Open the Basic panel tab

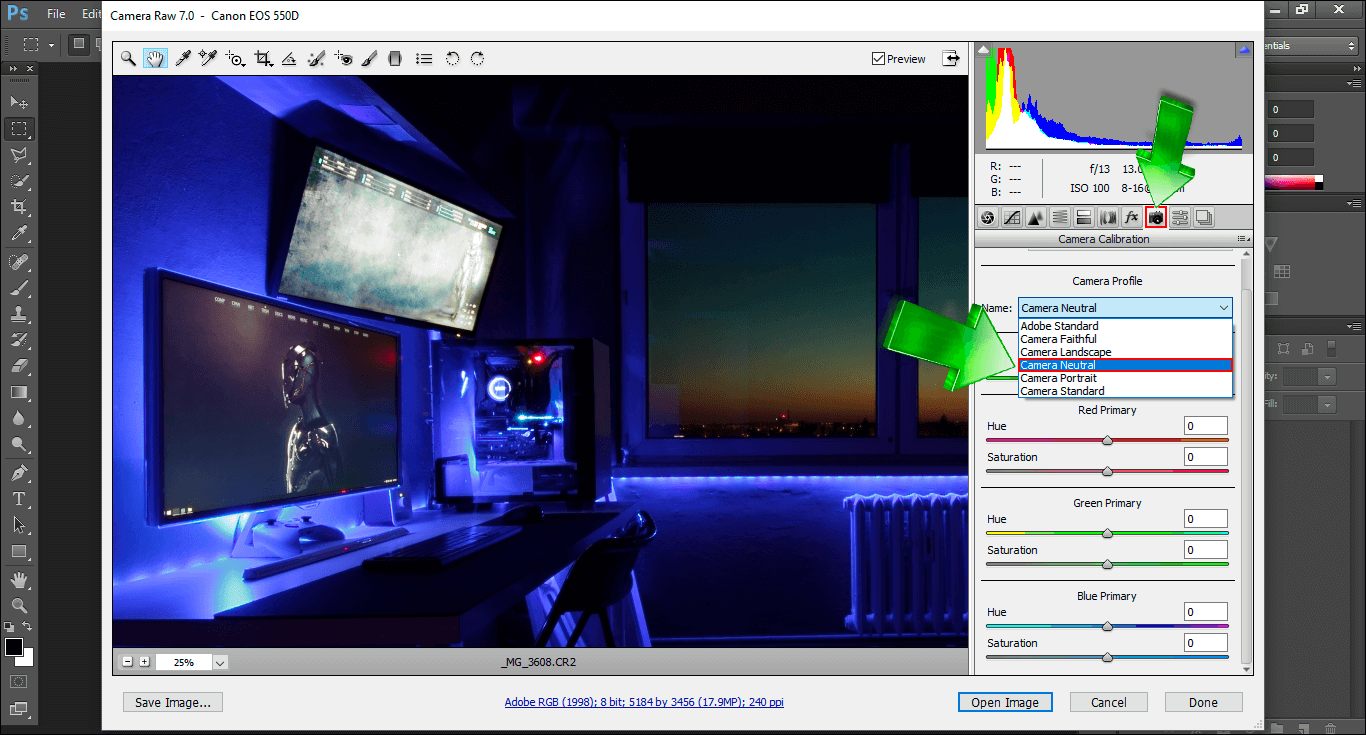pos(988,217)
